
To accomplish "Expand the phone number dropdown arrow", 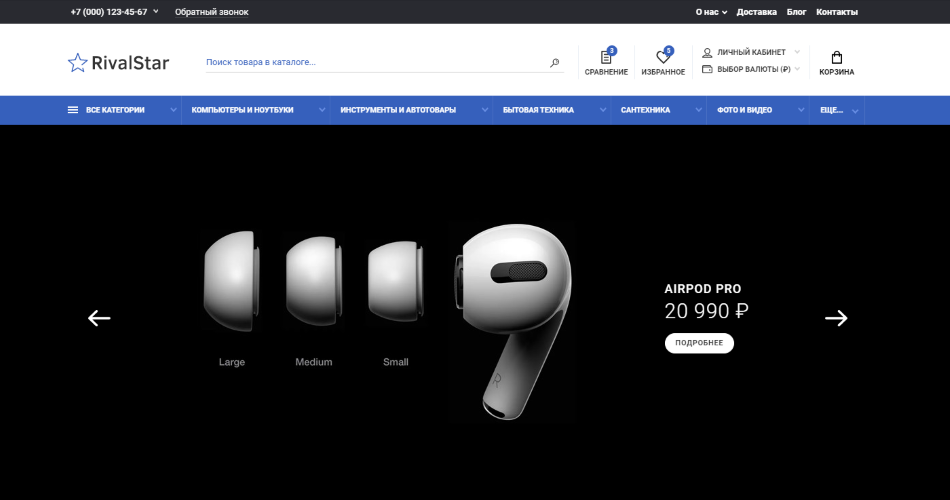I will tap(156, 11).
